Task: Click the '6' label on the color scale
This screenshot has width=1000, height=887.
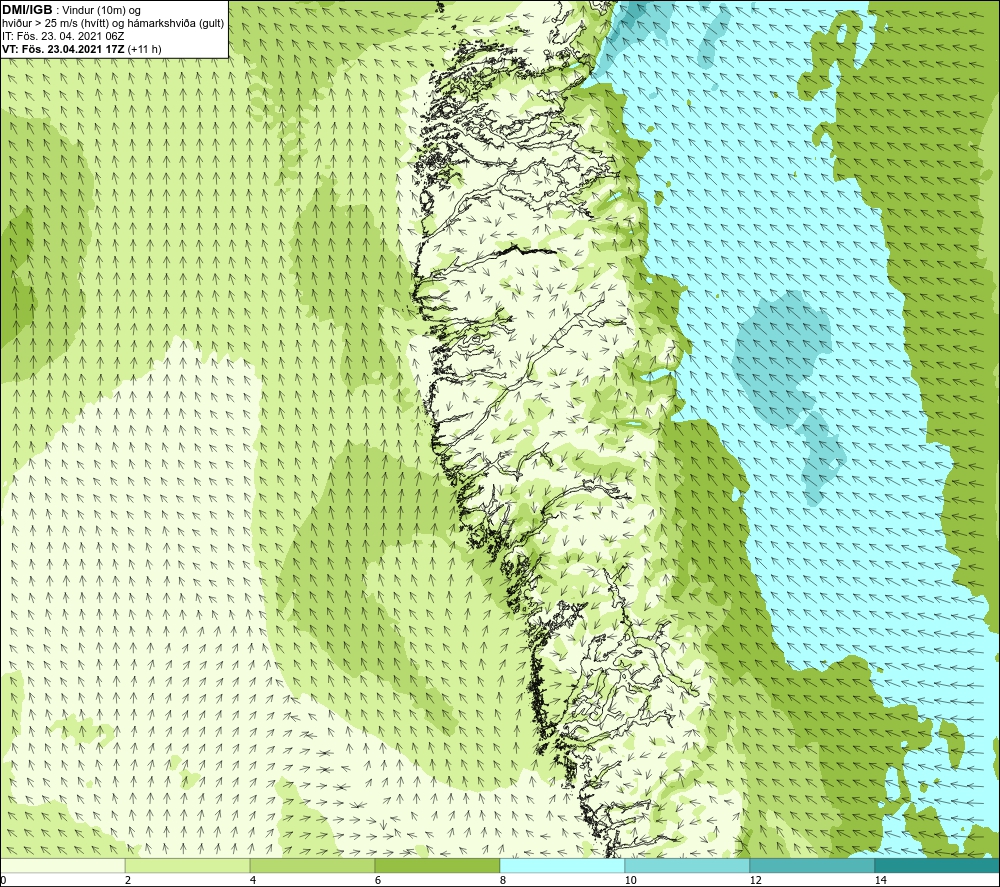Action: pos(378,881)
